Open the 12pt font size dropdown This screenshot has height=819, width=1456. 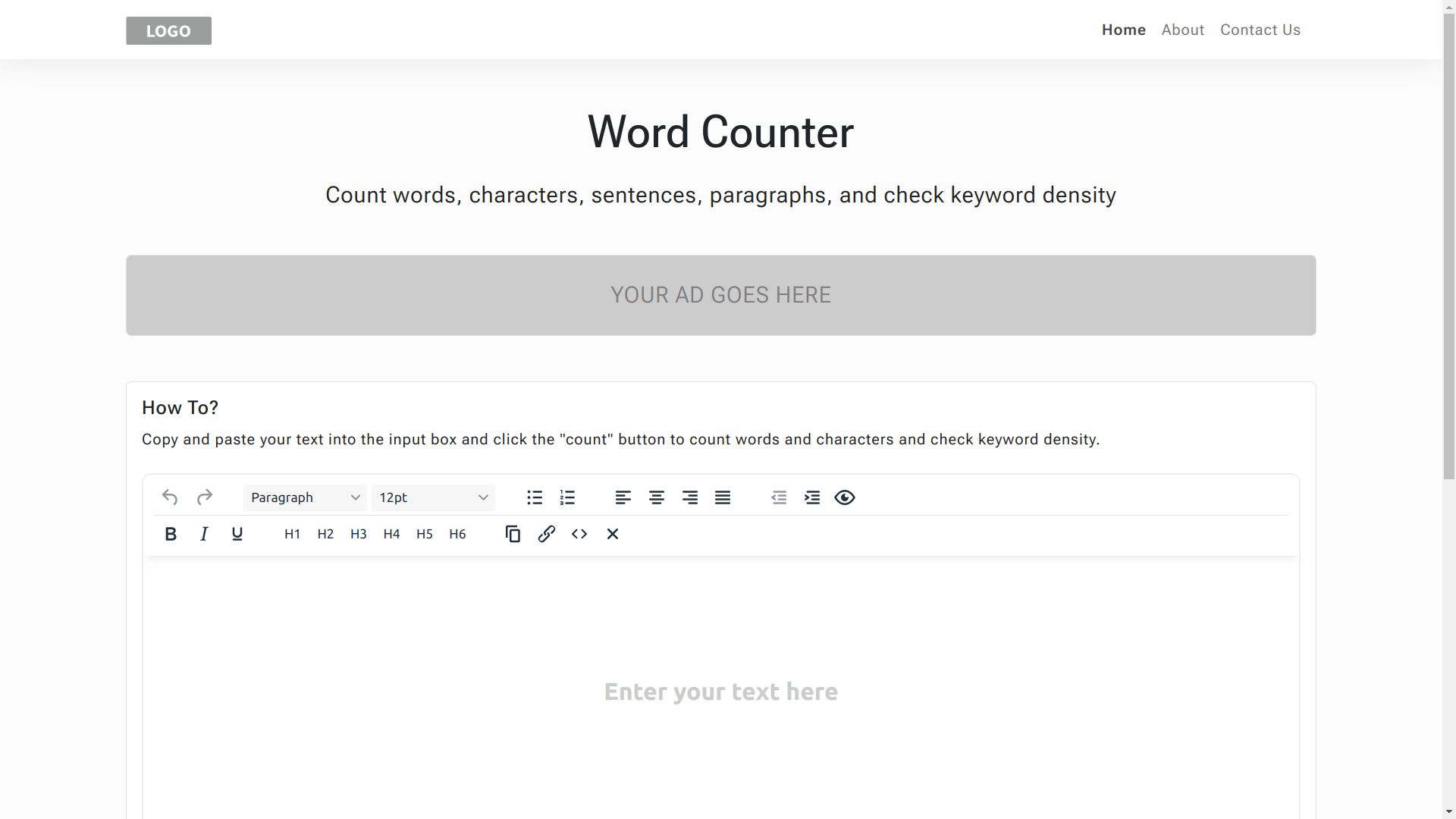[433, 497]
